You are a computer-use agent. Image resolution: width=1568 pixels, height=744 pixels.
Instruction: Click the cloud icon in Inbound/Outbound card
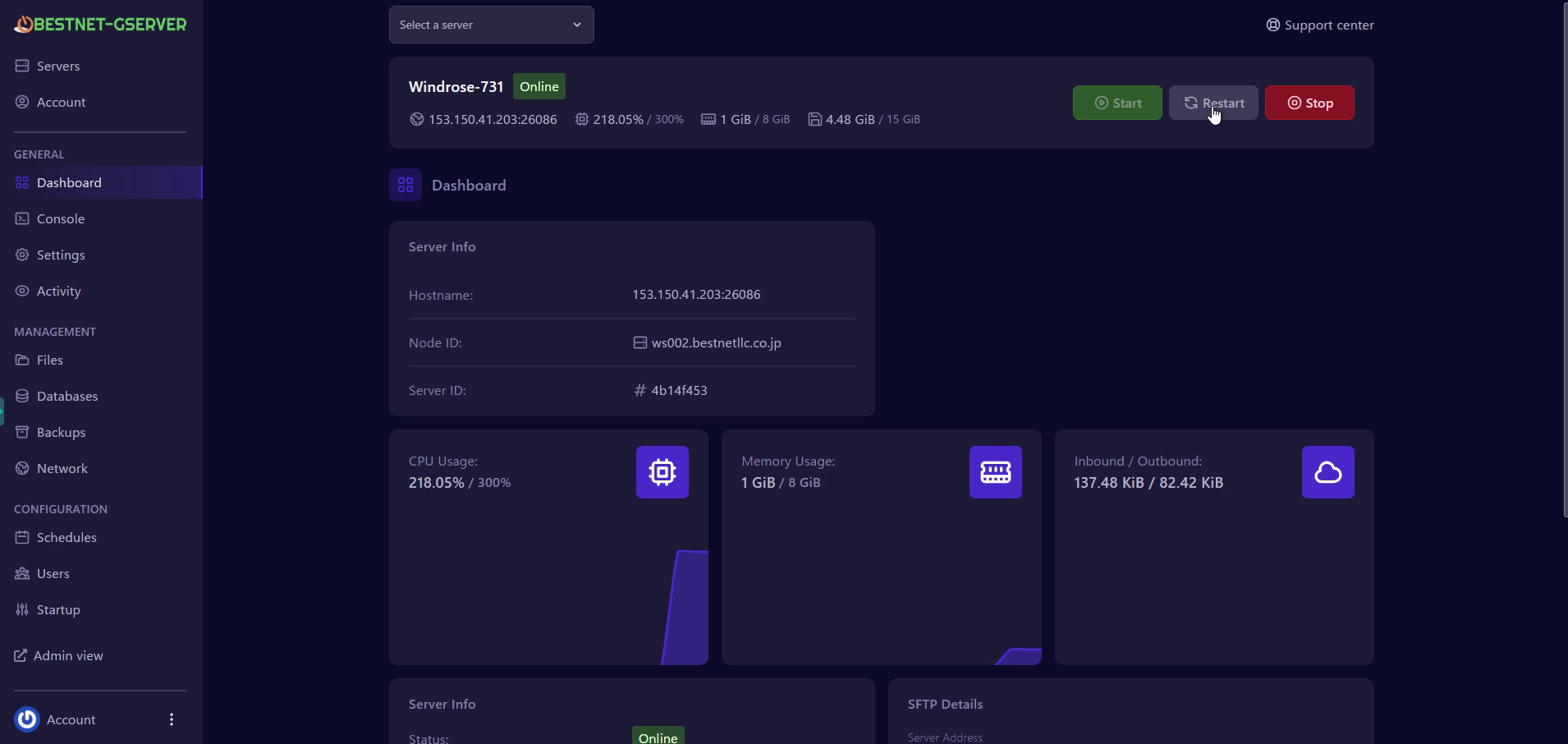point(1327,472)
